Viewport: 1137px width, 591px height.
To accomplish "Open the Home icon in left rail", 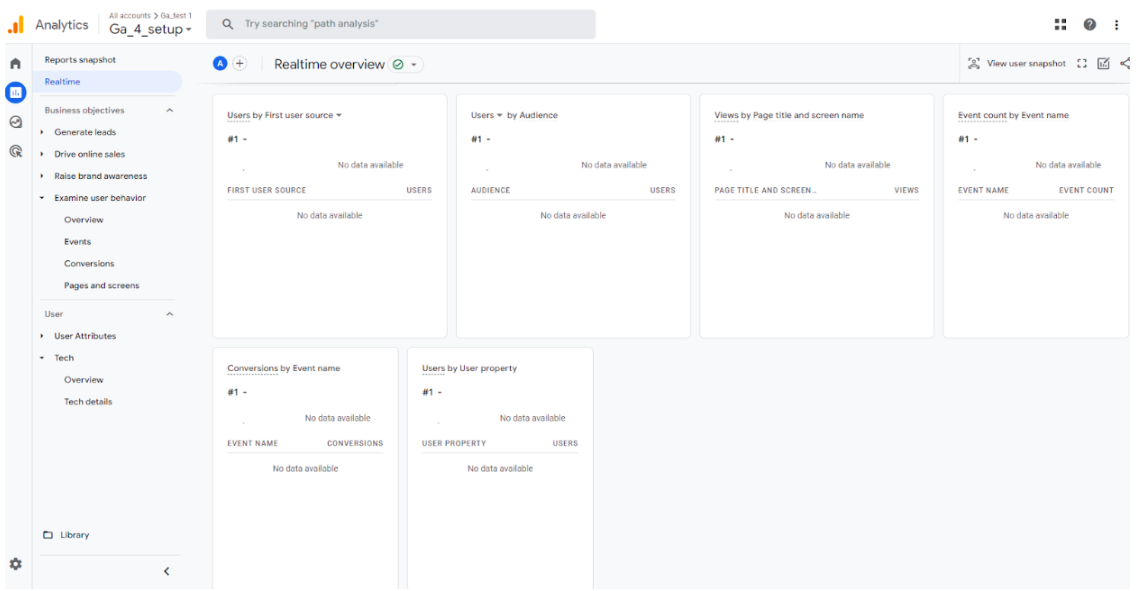I will coord(15,64).
